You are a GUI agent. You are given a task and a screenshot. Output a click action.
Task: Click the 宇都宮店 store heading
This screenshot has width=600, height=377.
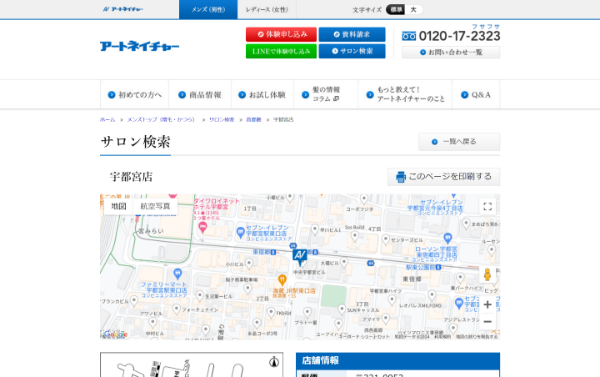[131, 177]
